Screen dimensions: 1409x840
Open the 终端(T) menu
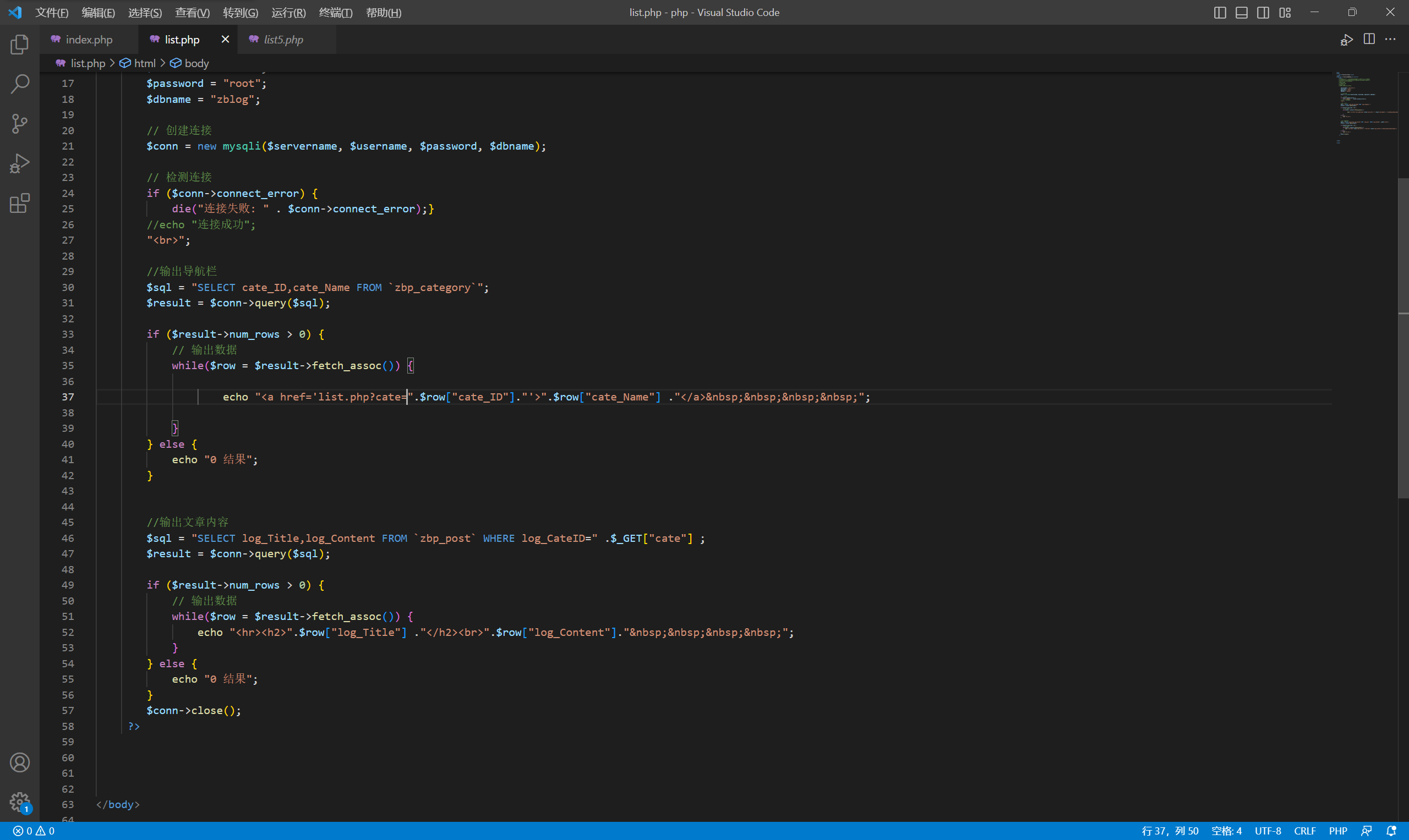335,13
